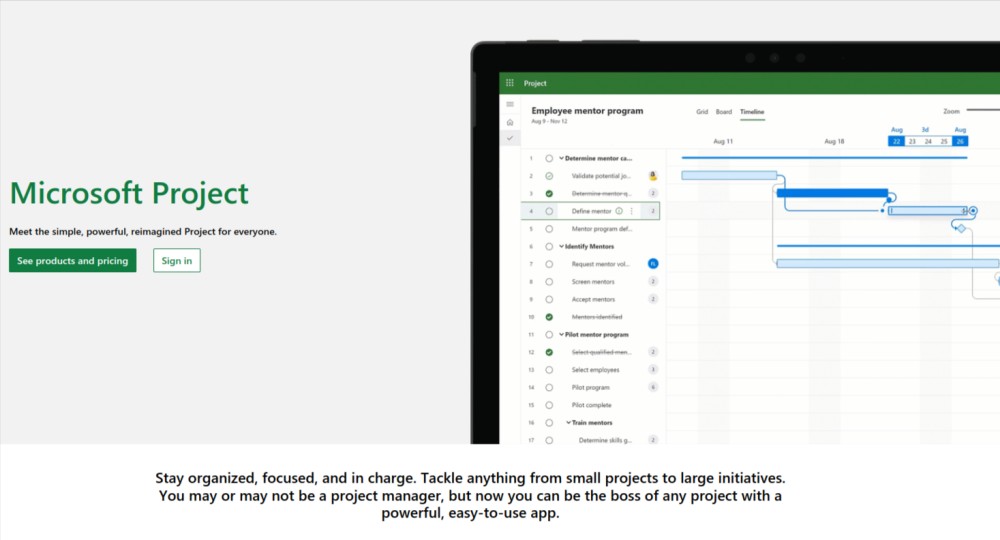Collapse the Identify Mentors group

[561, 246]
